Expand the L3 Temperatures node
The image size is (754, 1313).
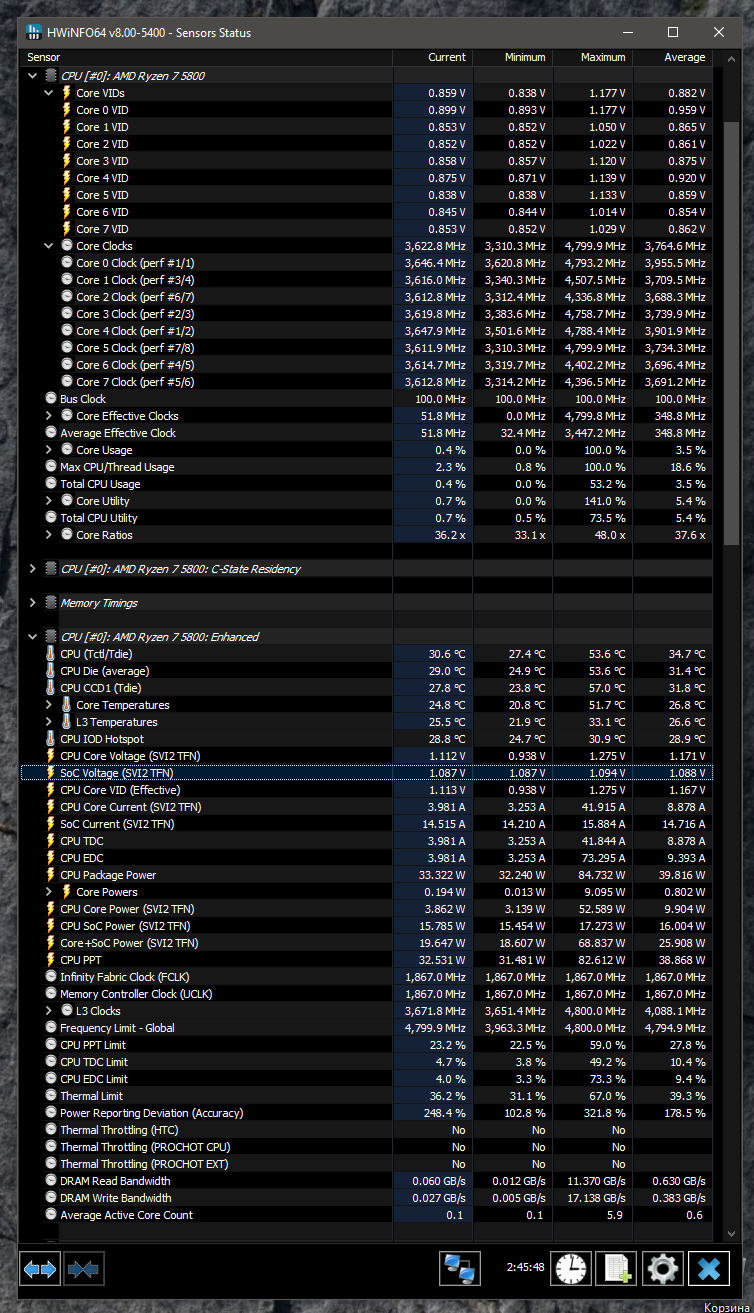[49, 722]
